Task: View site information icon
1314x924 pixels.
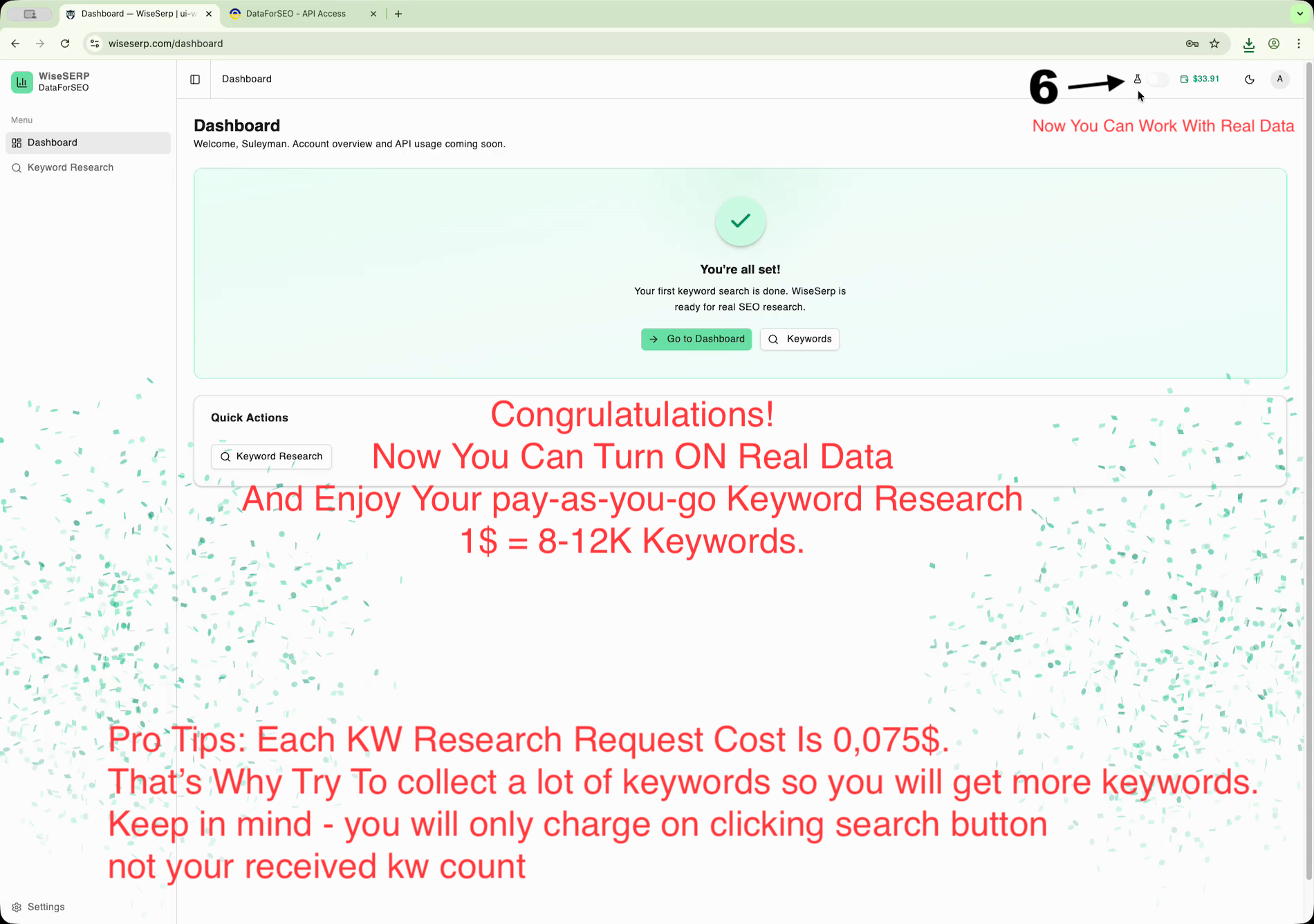Action: pyautogui.click(x=95, y=44)
